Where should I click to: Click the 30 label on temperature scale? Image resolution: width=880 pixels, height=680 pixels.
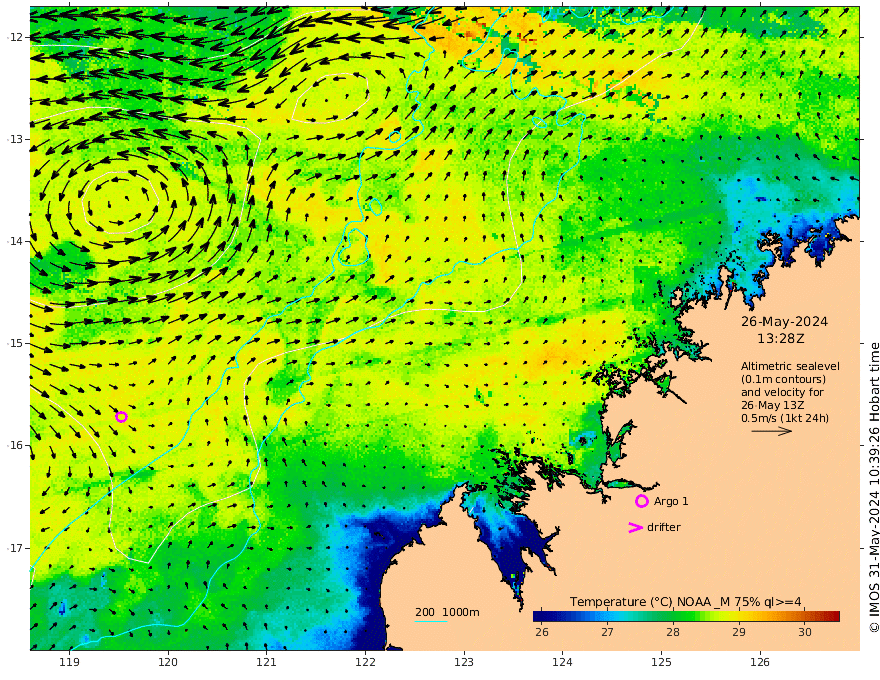click(x=805, y=632)
